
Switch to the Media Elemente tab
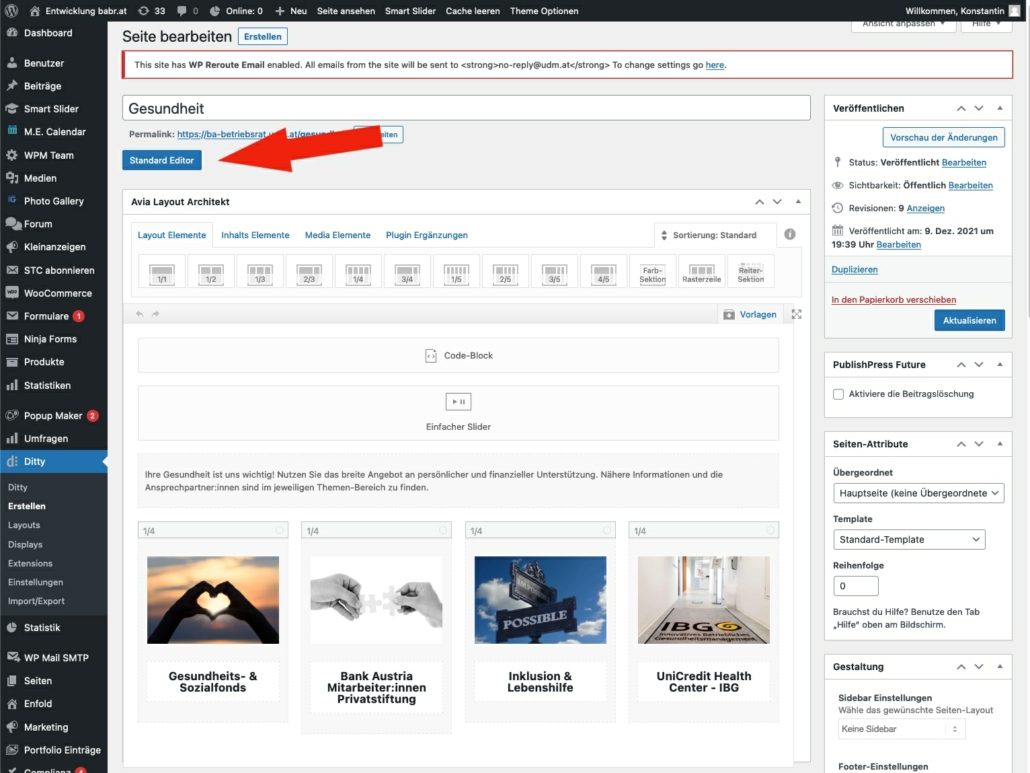pyautogui.click(x=337, y=235)
